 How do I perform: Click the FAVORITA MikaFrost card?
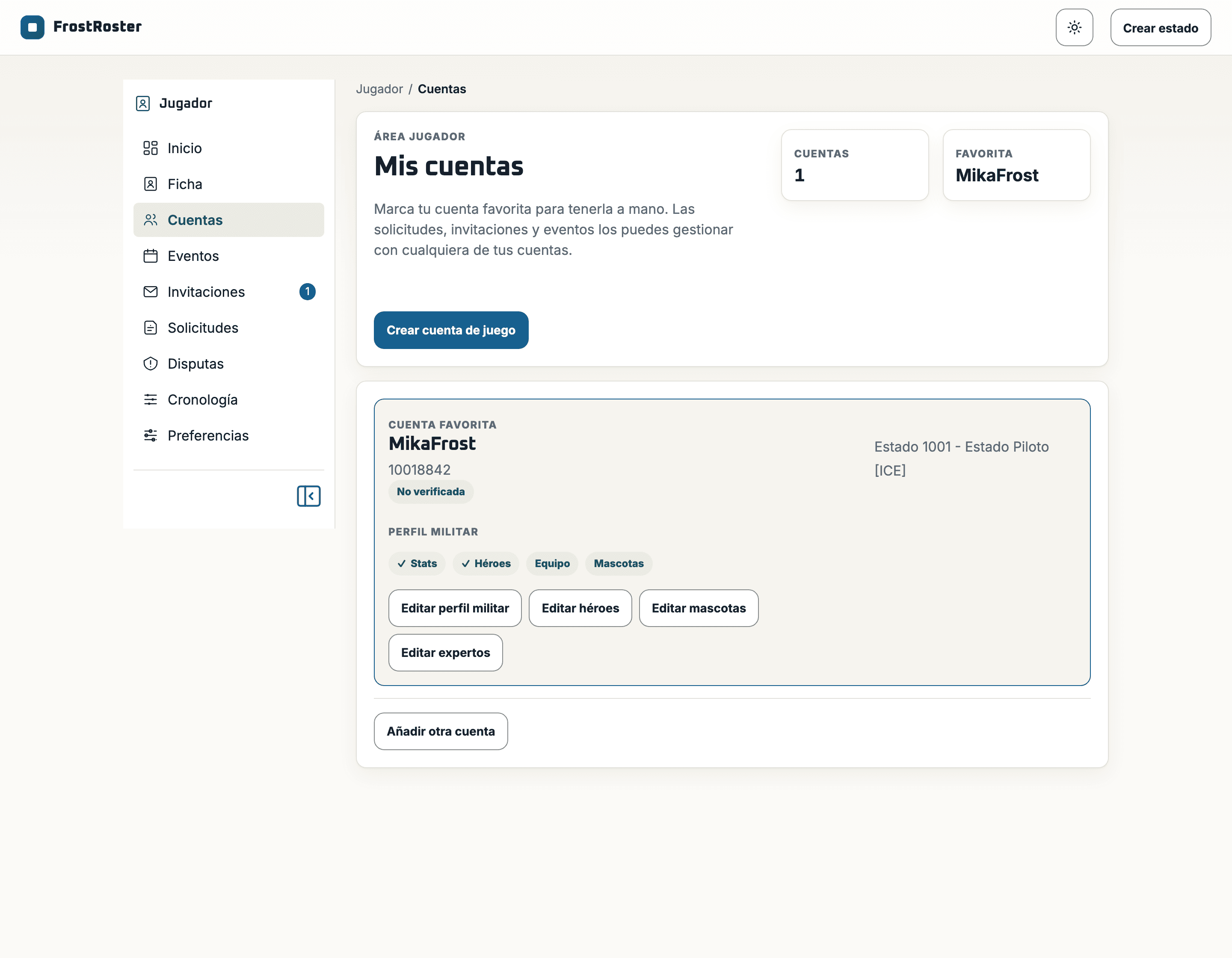[1016, 165]
